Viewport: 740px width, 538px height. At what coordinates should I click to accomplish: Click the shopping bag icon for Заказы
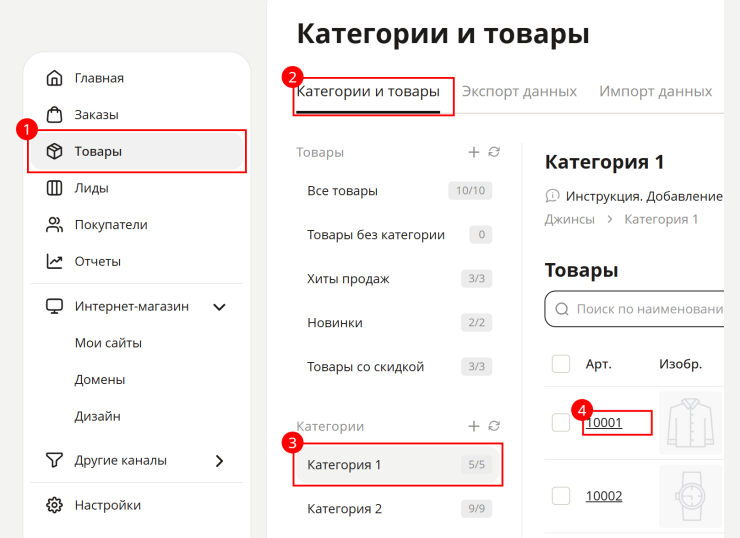coord(54,115)
